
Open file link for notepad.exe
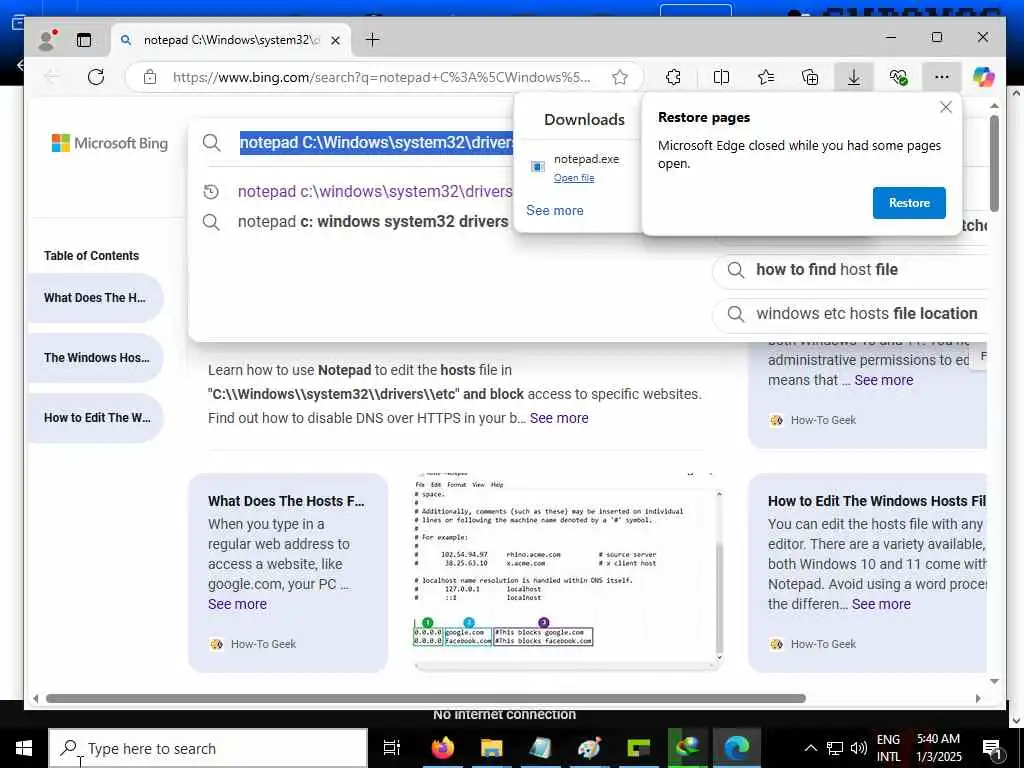pos(573,178)
